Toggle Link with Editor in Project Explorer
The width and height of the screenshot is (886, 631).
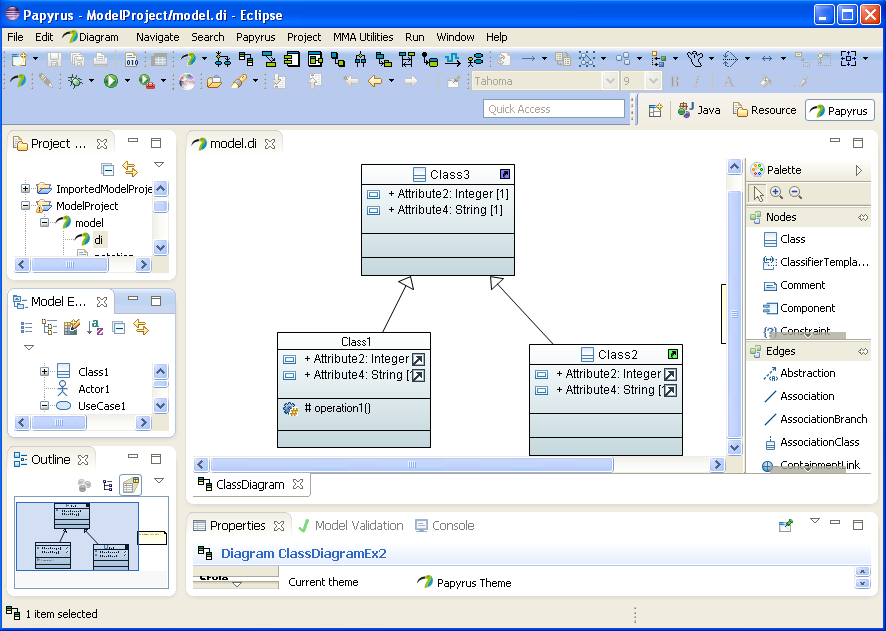pyautogui.click(x=130, y=169)
